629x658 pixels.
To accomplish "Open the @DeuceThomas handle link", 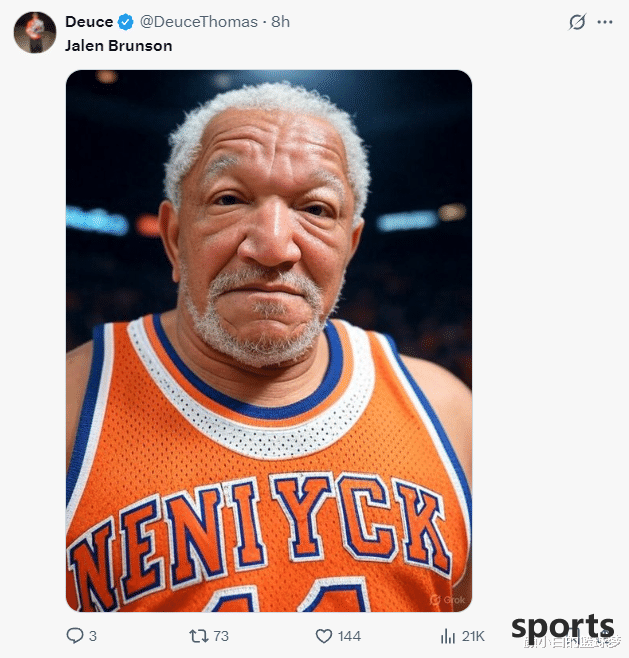I will 198,22.
